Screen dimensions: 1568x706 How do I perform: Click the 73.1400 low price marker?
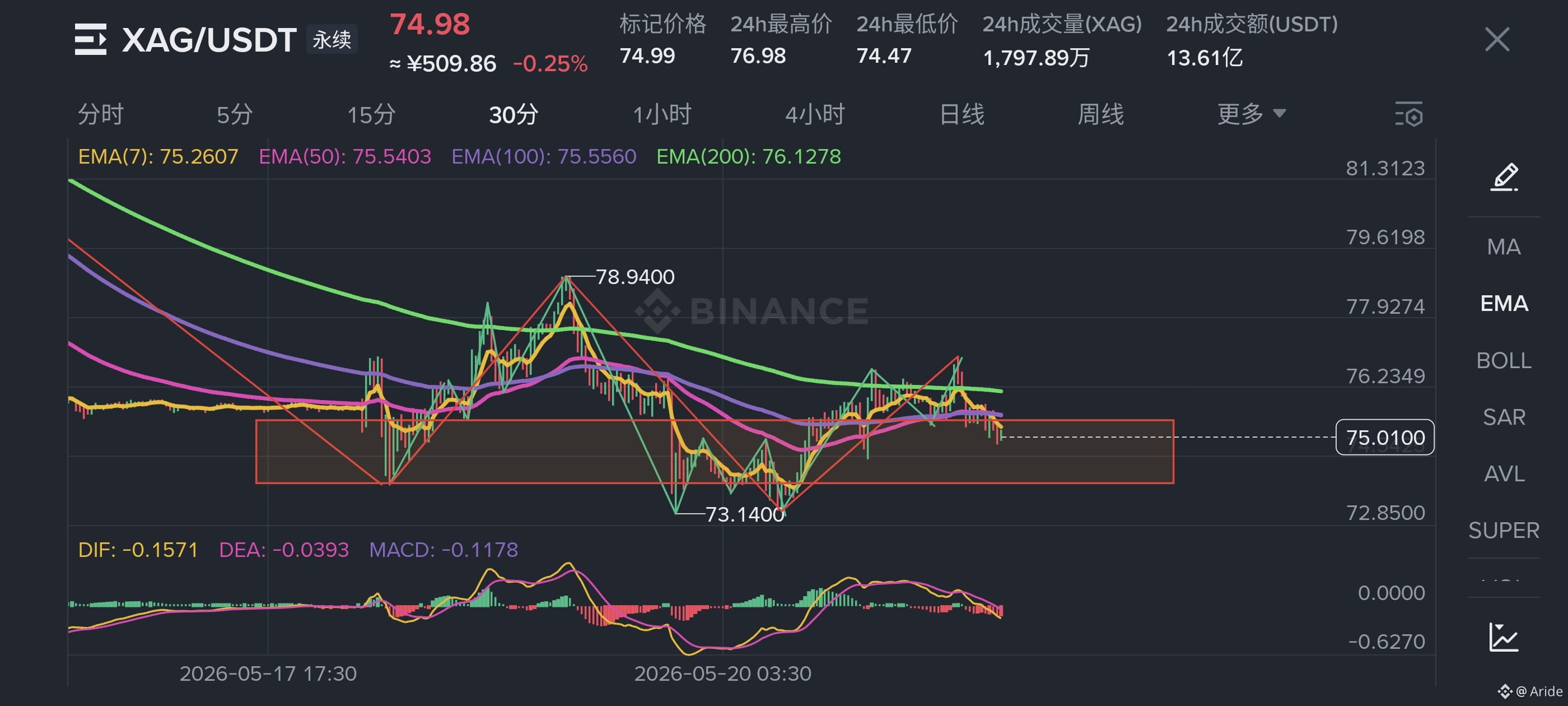click(744, 514)
